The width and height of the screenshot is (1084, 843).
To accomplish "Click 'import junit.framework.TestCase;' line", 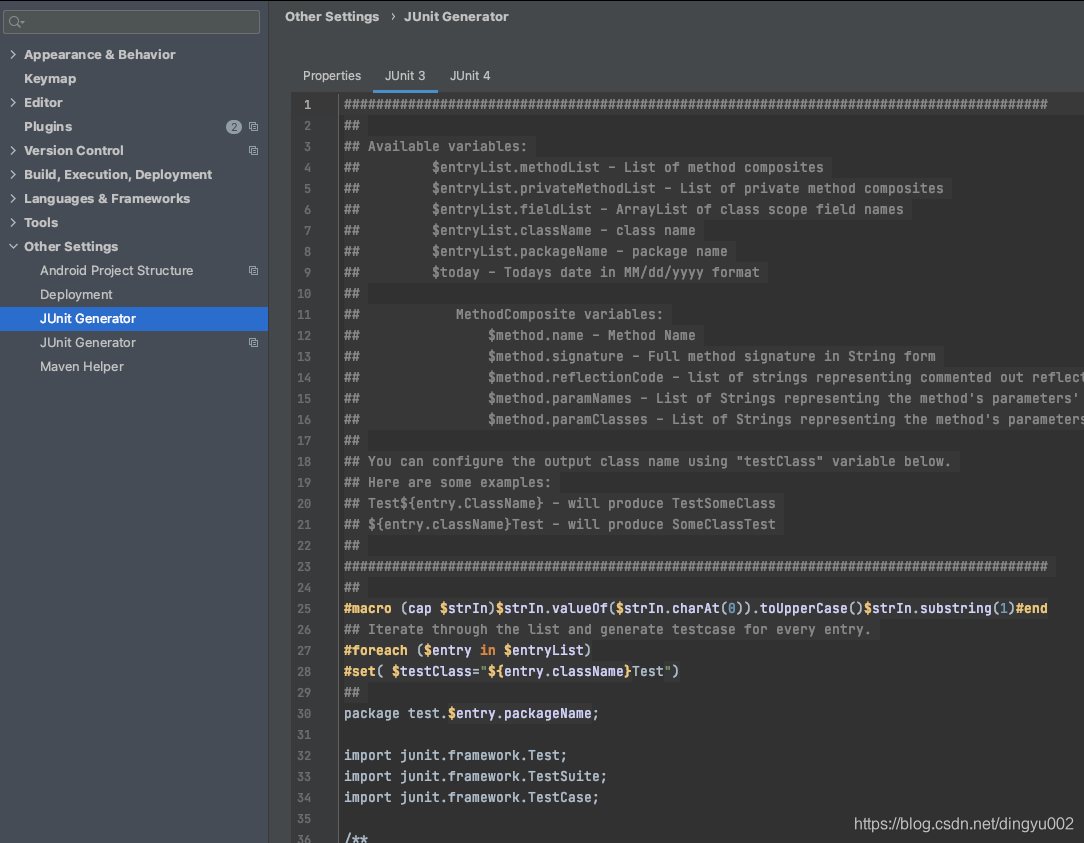I will (x=471, y=797).
